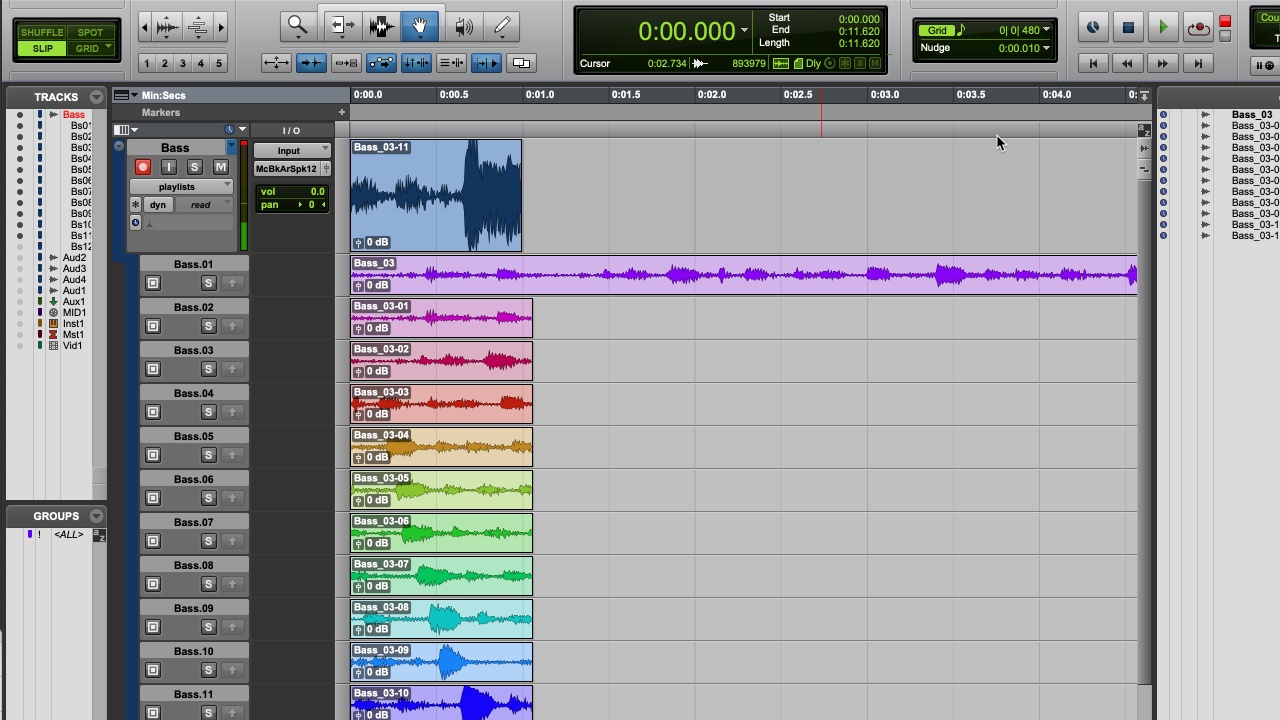Select the Zoomer tool
The height and width of the screenshot is (720, 1280).
297,26
